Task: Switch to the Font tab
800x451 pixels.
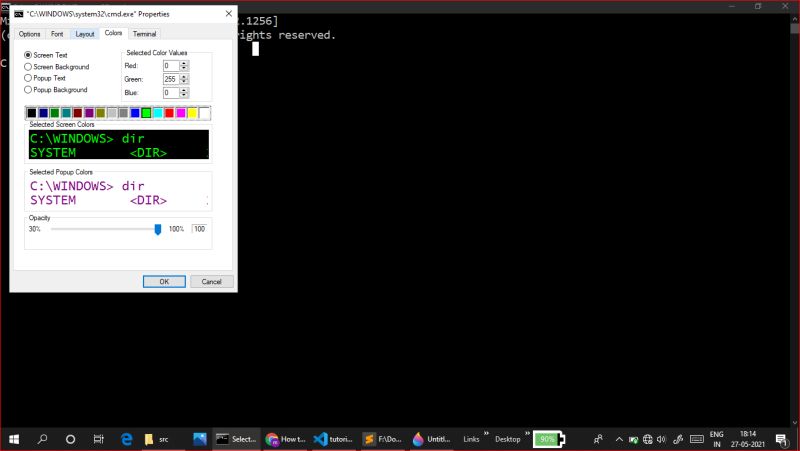Action: point(57,34)
